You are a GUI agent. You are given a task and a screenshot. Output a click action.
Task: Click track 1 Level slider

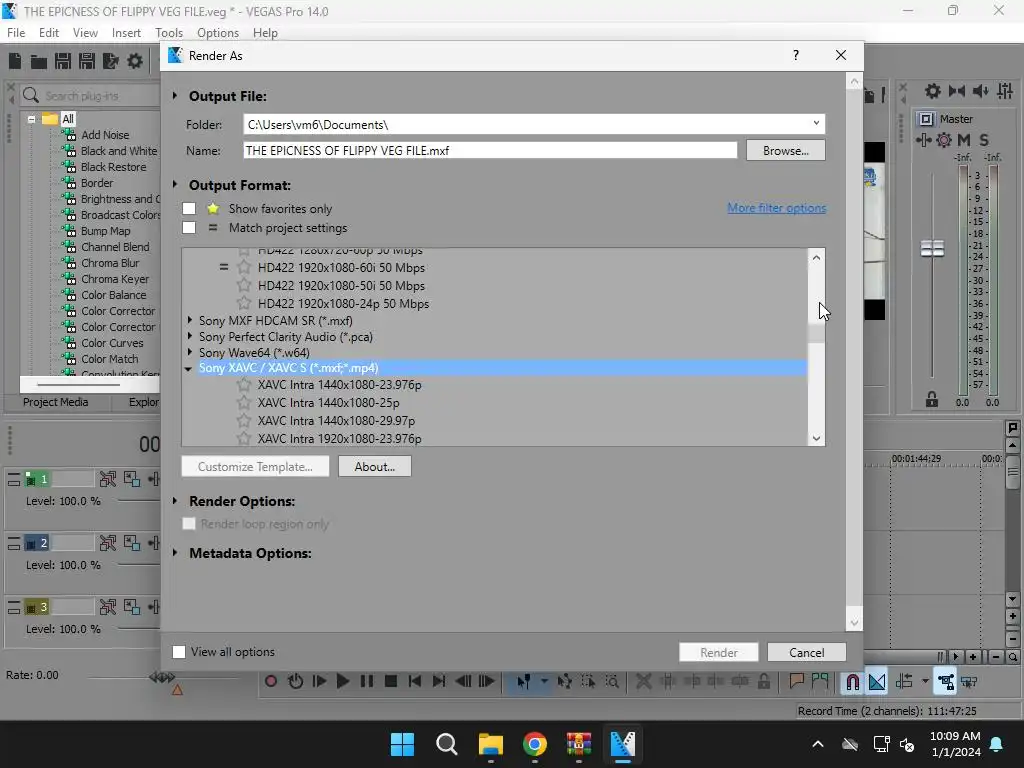[137, 501]
